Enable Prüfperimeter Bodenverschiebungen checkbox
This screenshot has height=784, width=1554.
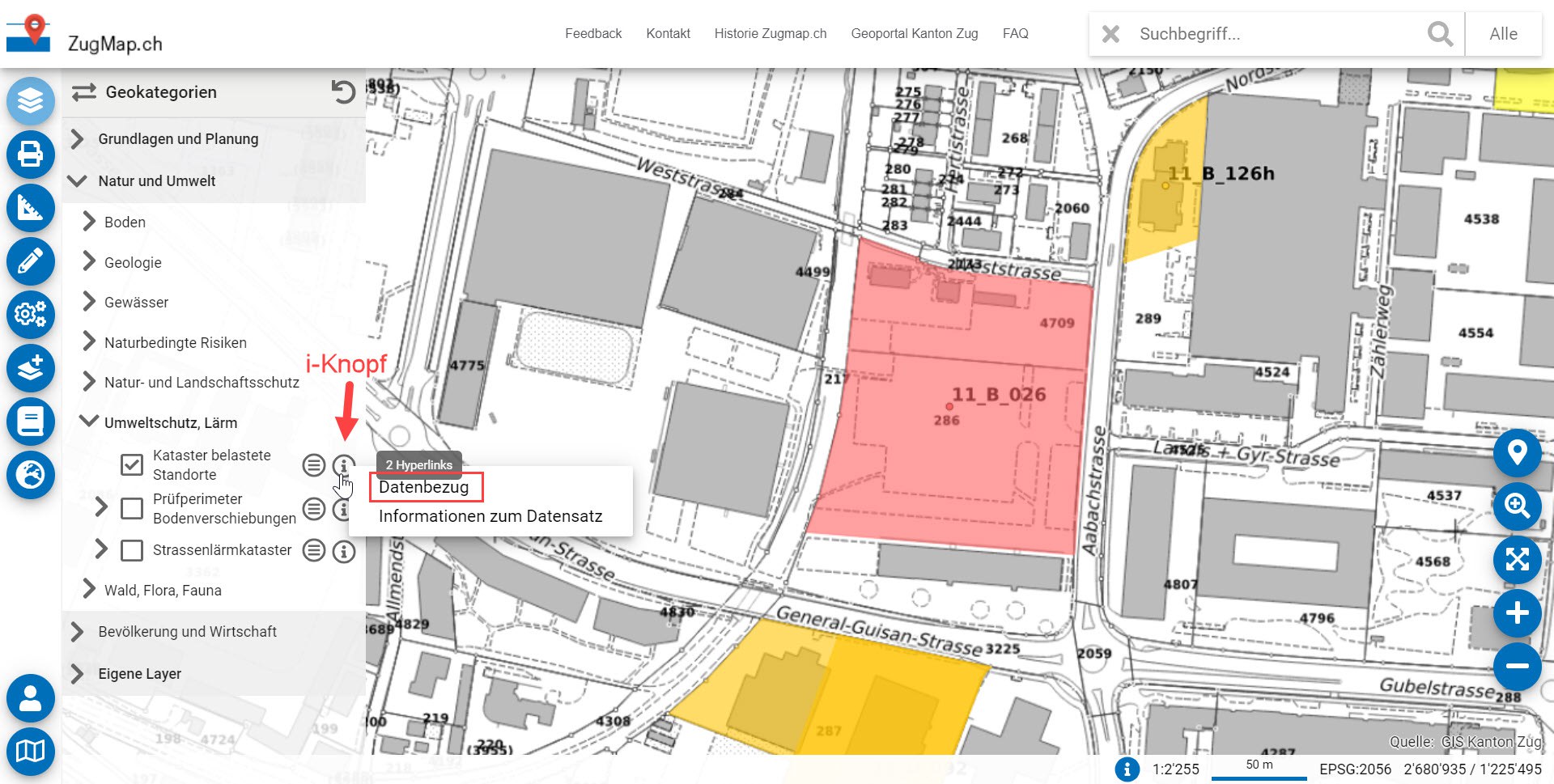[132, 508]
